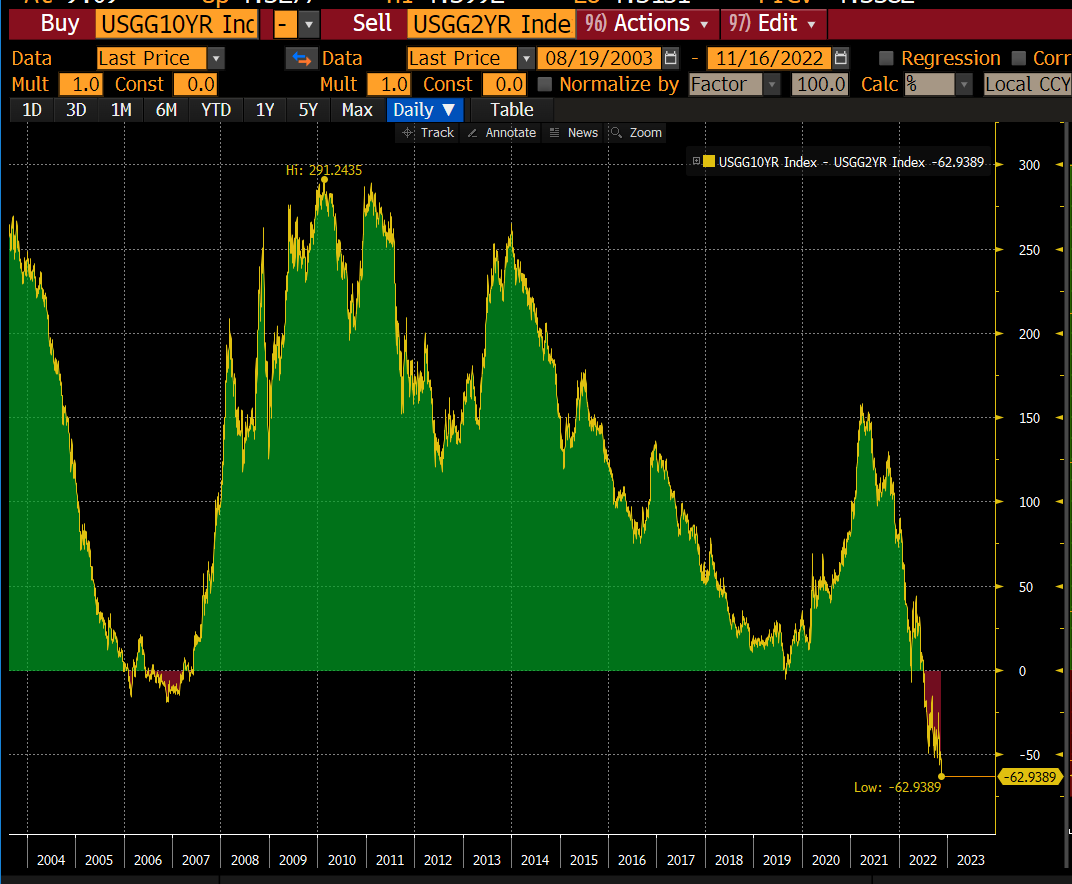Open the calendar picker for 08/19/2003
The image size is (1072, 884).
tap(669, 58)
